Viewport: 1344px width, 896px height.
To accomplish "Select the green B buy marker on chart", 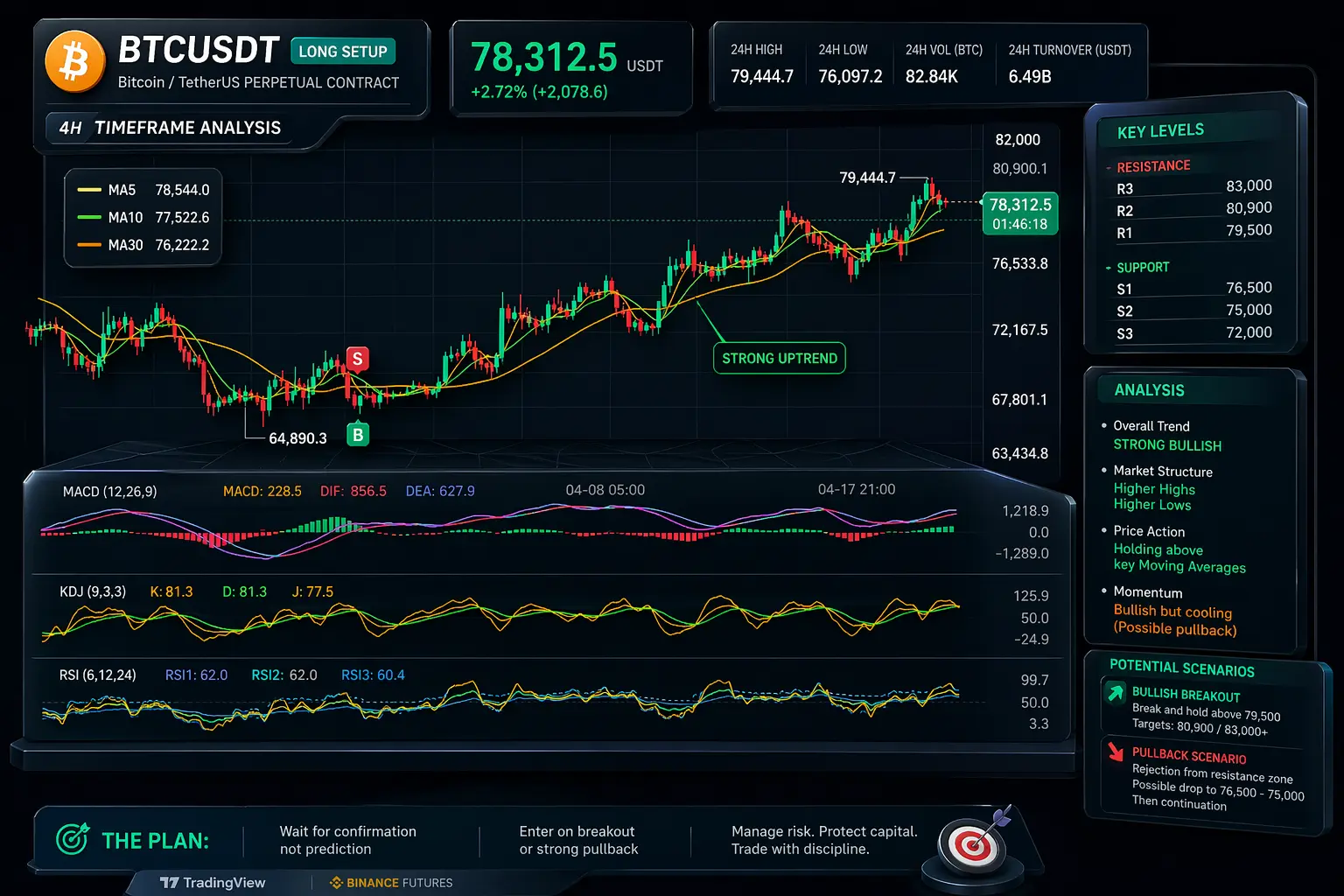I will coord(358,434).
